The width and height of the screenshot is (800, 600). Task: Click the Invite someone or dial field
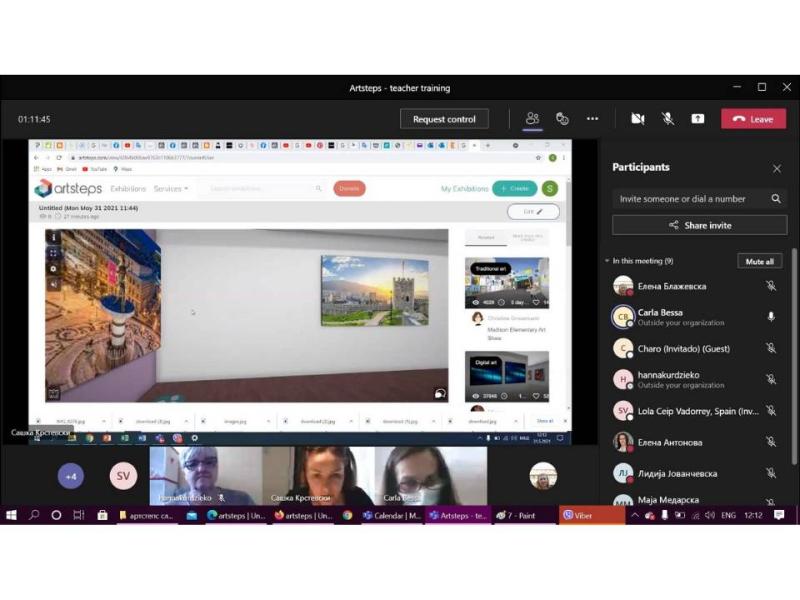pyautogui.click(x=691, y=199)
